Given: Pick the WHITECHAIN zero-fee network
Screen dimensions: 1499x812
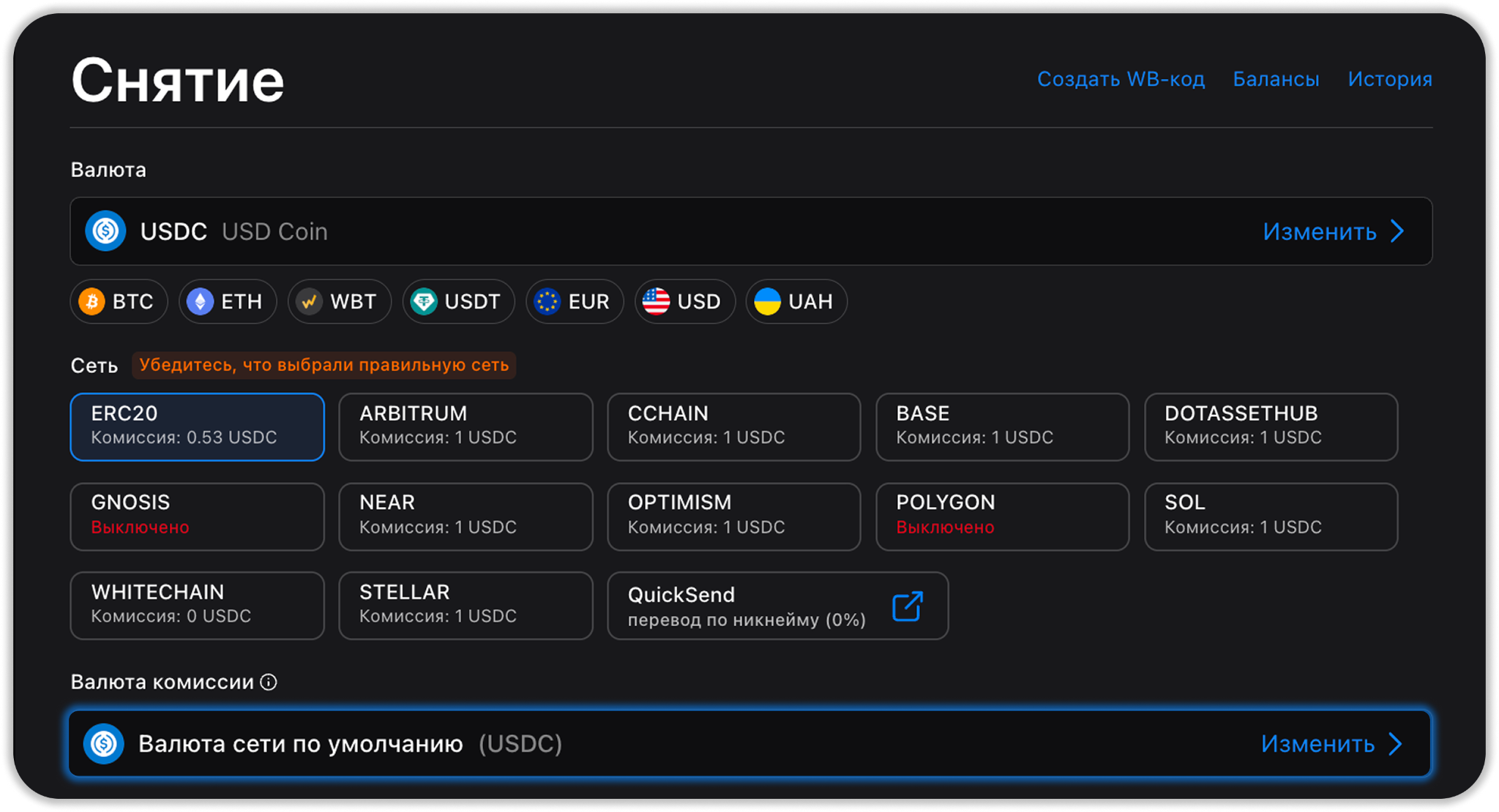Looking at the screenshot, I should point(197,605).
